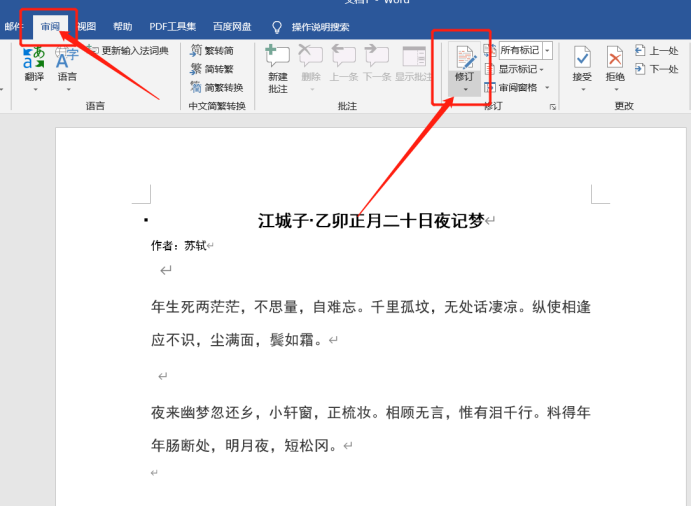This screenshot has height=506, width=691.
Task: Expand the 语言 dropdown arrow
Action: (x=68, y=89)
